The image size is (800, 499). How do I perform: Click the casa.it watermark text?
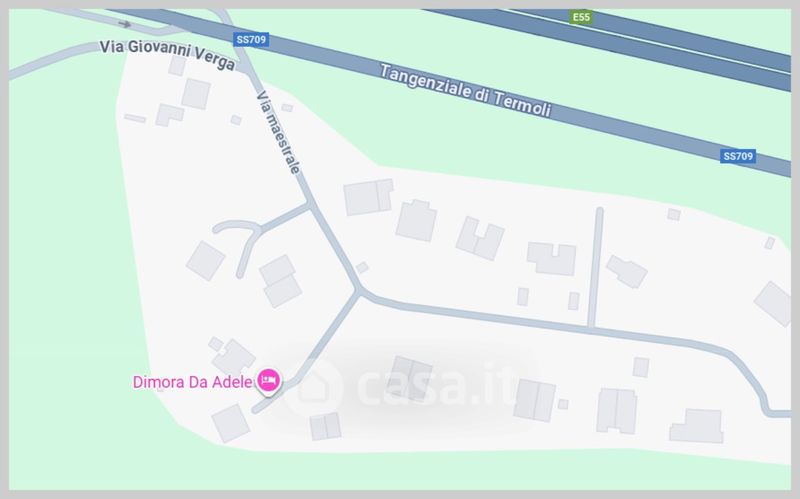click(x=436, y=387)
